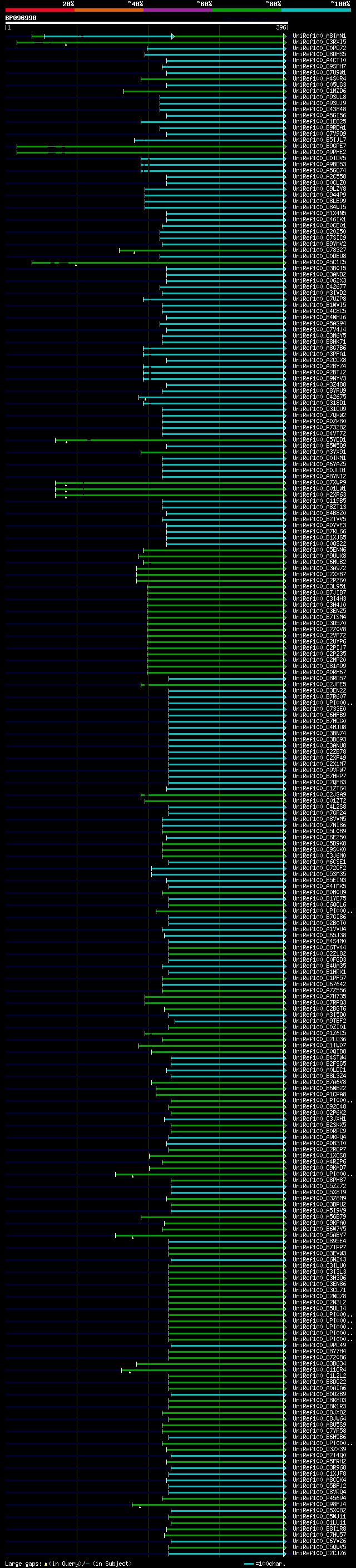Open hit UniRef100_Q8DHS5
The height and width of the screenshot is (1568, 356).
click(319, 54)
